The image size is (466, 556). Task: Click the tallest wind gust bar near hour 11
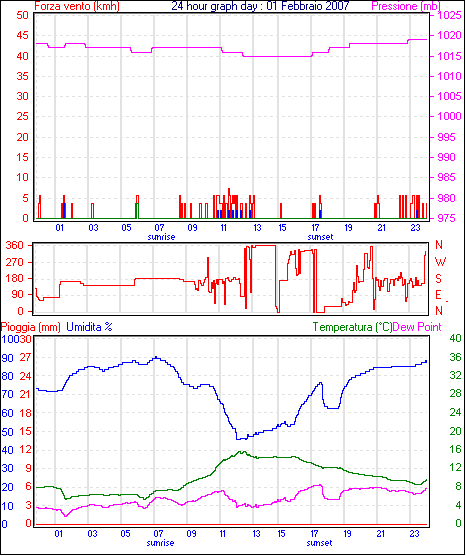click(229, 203)
